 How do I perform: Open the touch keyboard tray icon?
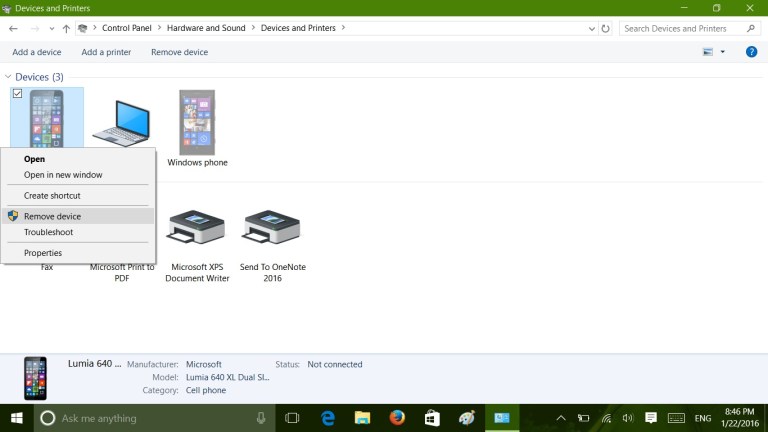point(676,418)
